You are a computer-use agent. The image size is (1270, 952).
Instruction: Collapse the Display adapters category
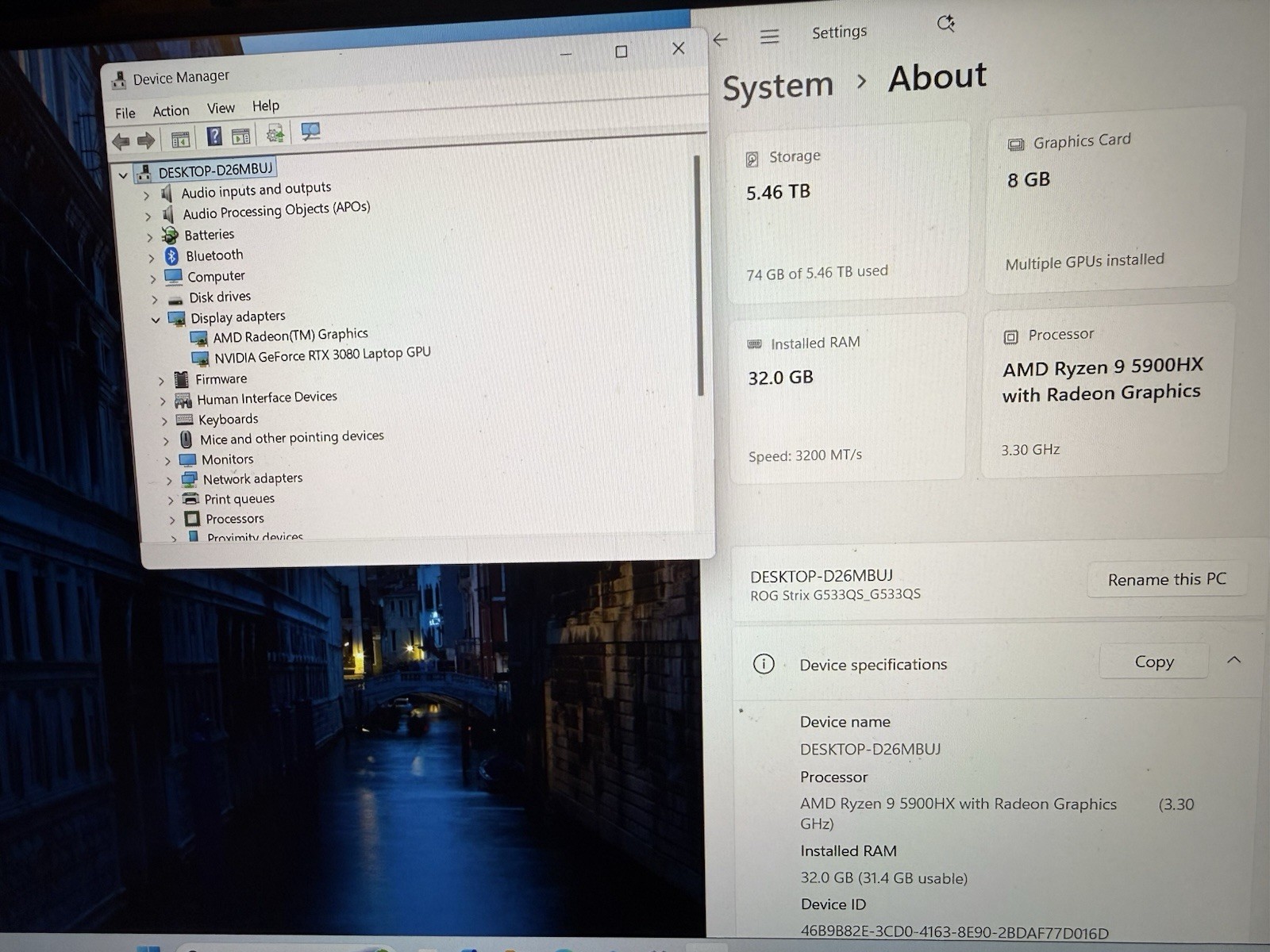pyautogui.click(x=156, y=320)
